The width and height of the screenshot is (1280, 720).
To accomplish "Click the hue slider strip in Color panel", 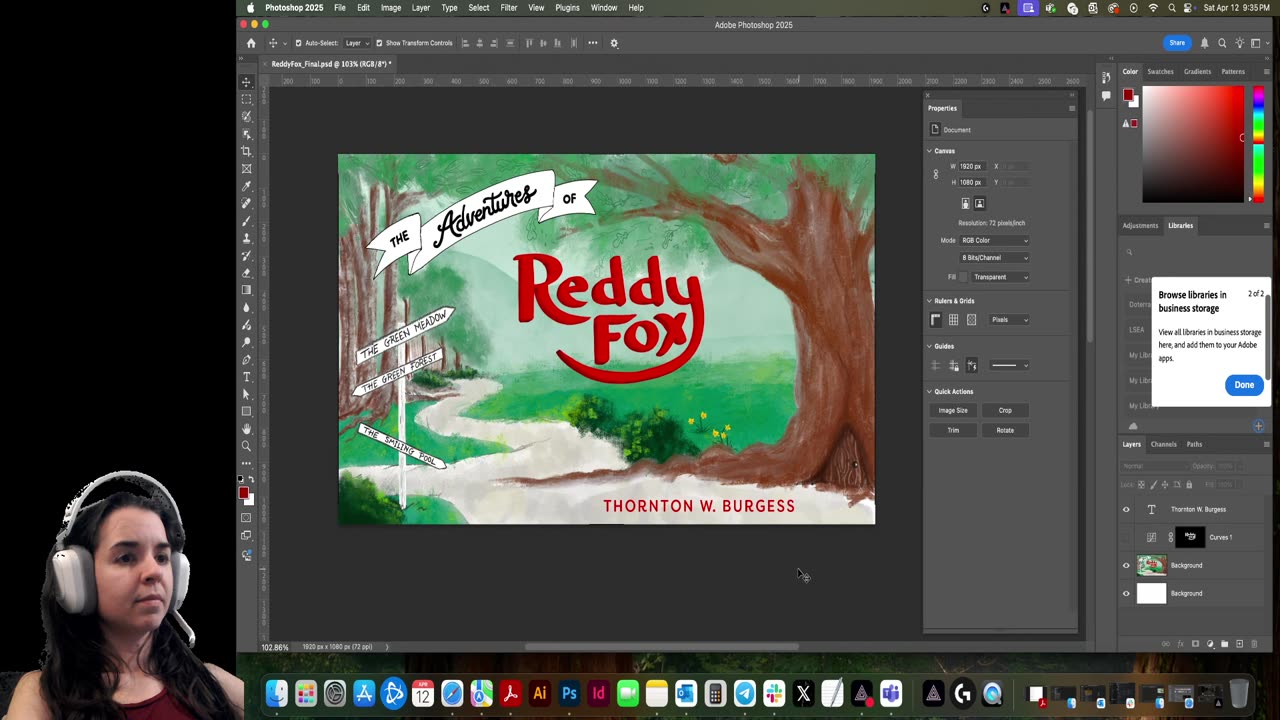I will click(x=1258, y=145).
